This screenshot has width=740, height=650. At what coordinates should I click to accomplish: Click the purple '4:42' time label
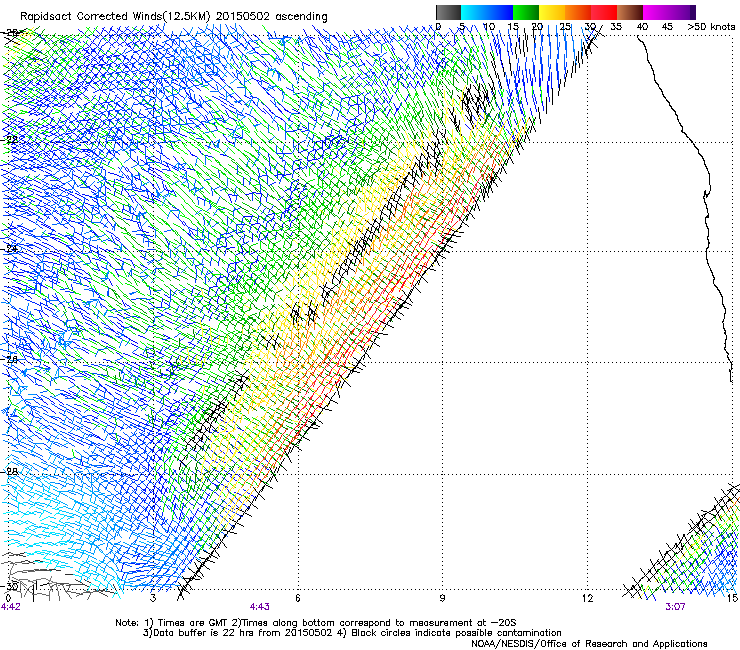click(11, 607)
